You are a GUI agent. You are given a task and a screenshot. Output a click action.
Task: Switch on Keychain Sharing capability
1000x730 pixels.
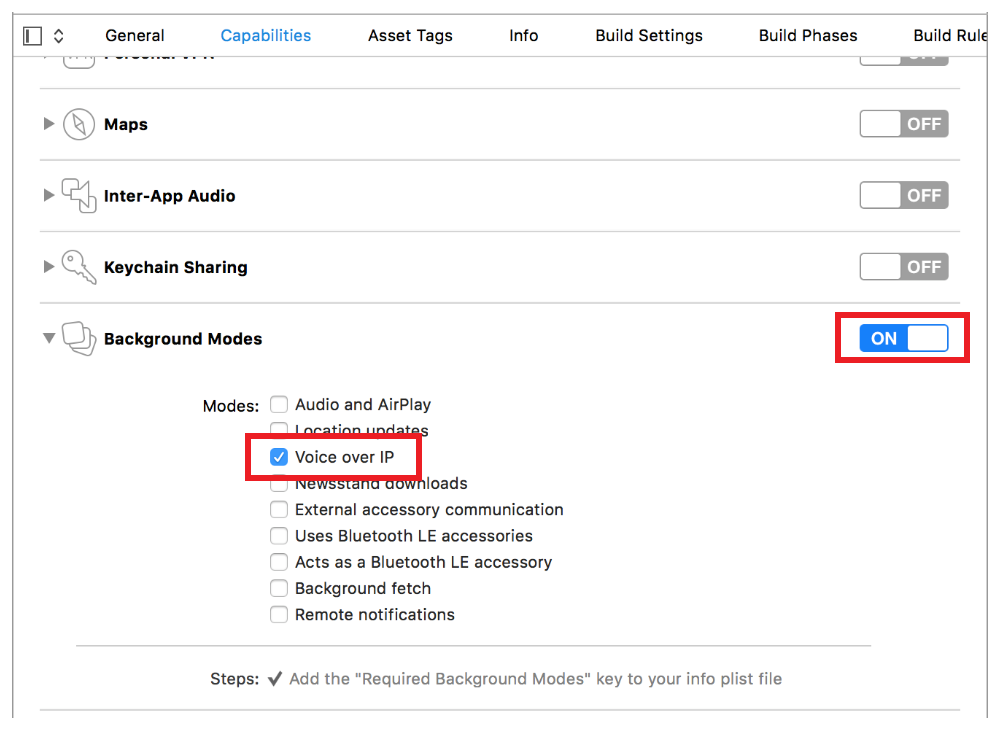(x=903, y=267)
